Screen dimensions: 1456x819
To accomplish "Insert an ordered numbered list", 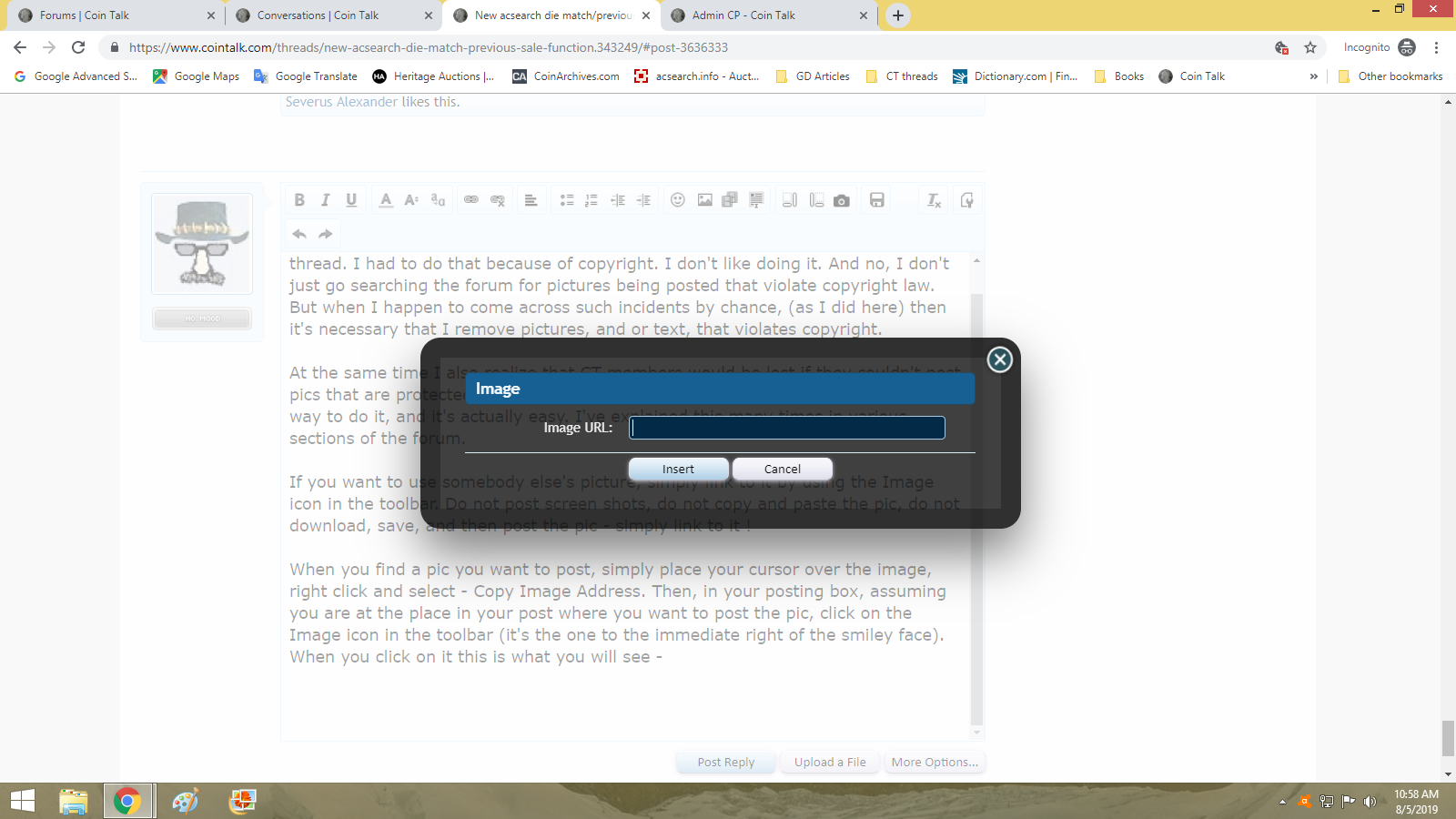I will click(x=591, y=200).
